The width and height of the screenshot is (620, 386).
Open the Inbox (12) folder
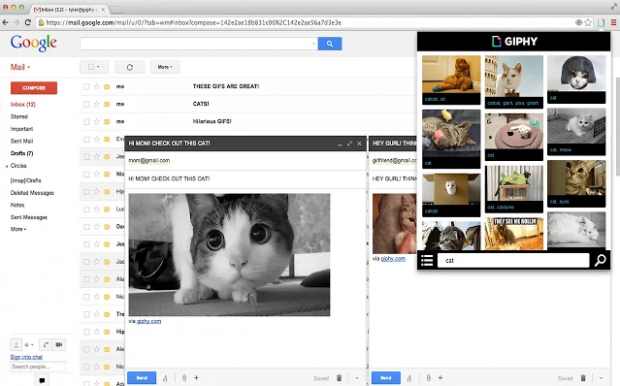(23, 104)
